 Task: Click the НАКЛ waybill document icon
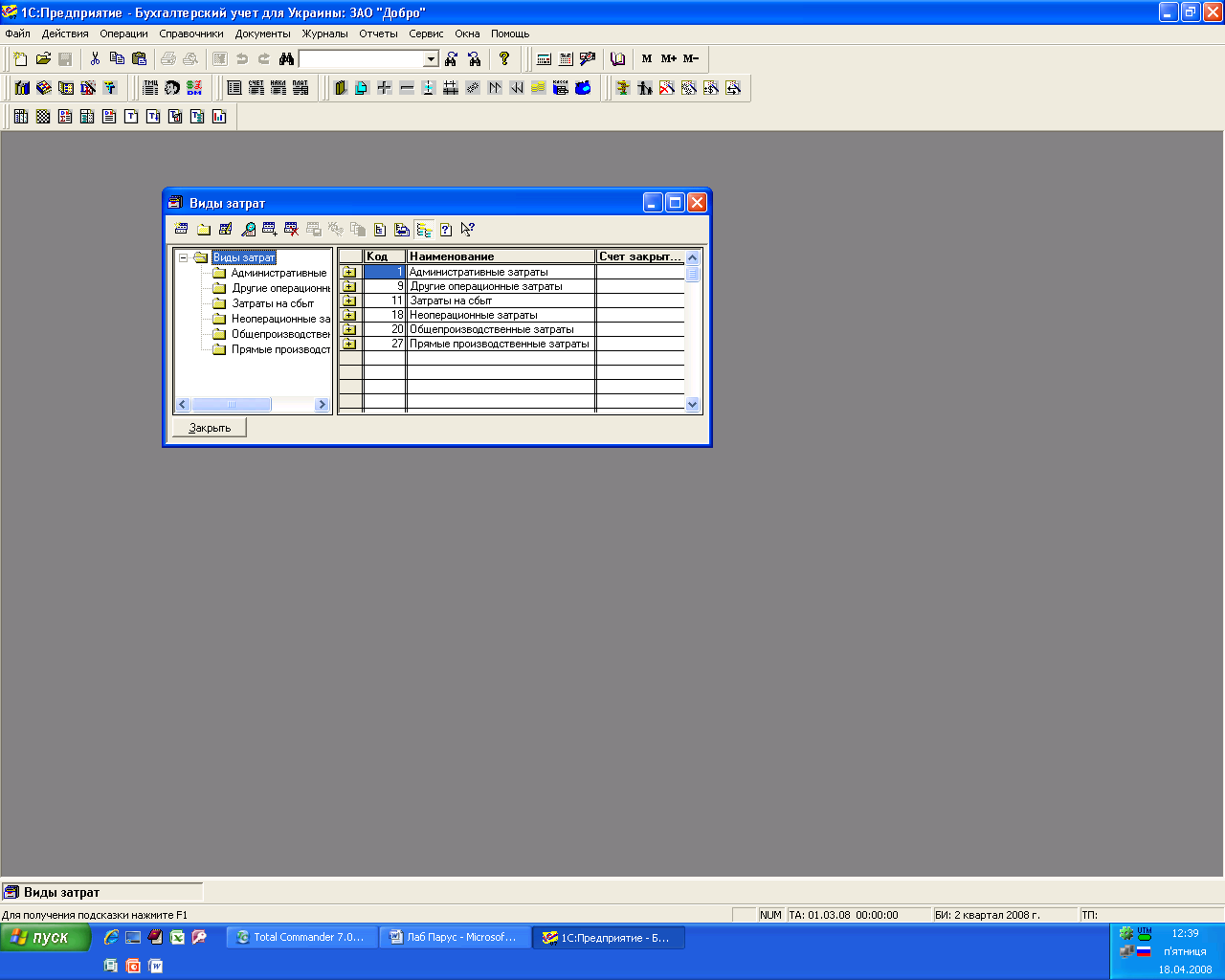(278, 88)
